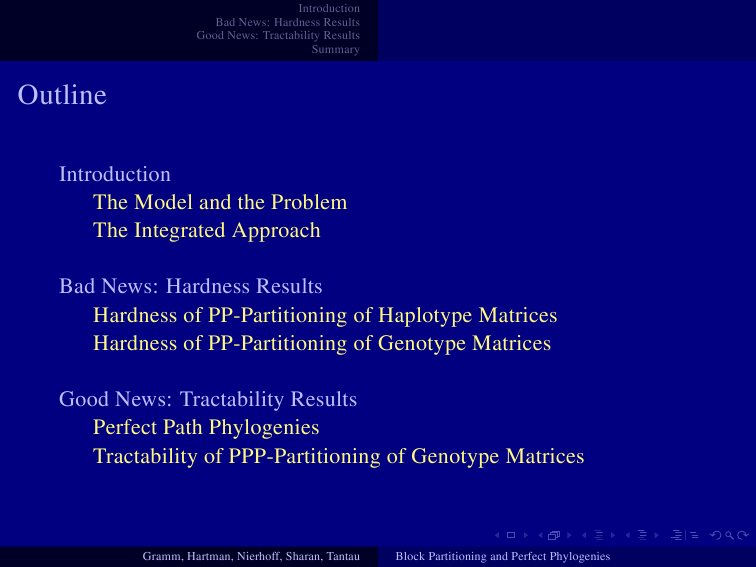756x567 pixels.
Task: Open Hardness of PP-Partitioning of Haplotype Matrices
Action: 325,315
